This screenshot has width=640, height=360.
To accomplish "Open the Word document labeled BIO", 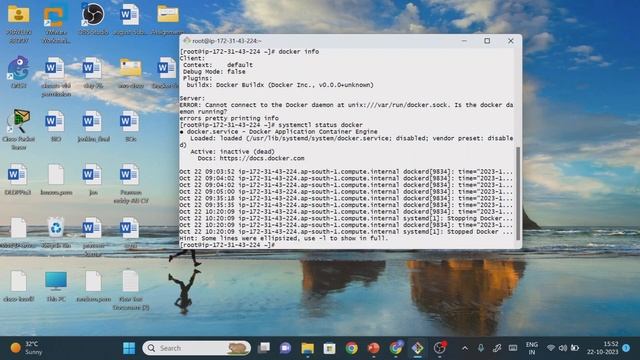I will [56, 126].
